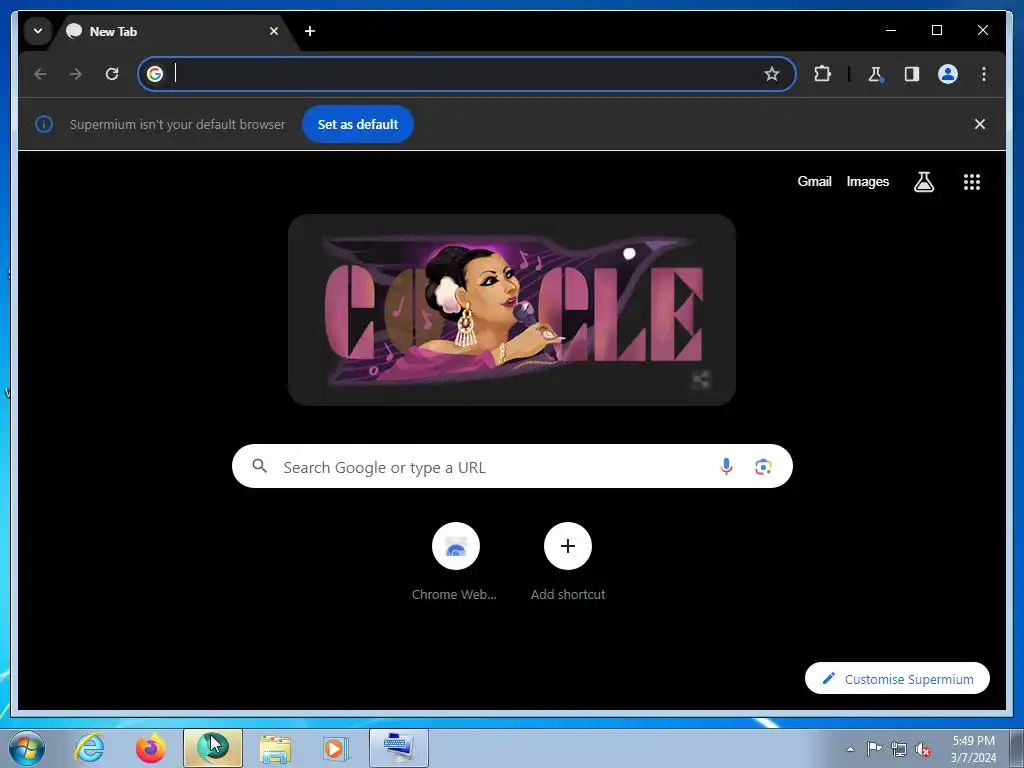
Task: Click the Search Google or type a URL box
Action: tap(512, 466)
